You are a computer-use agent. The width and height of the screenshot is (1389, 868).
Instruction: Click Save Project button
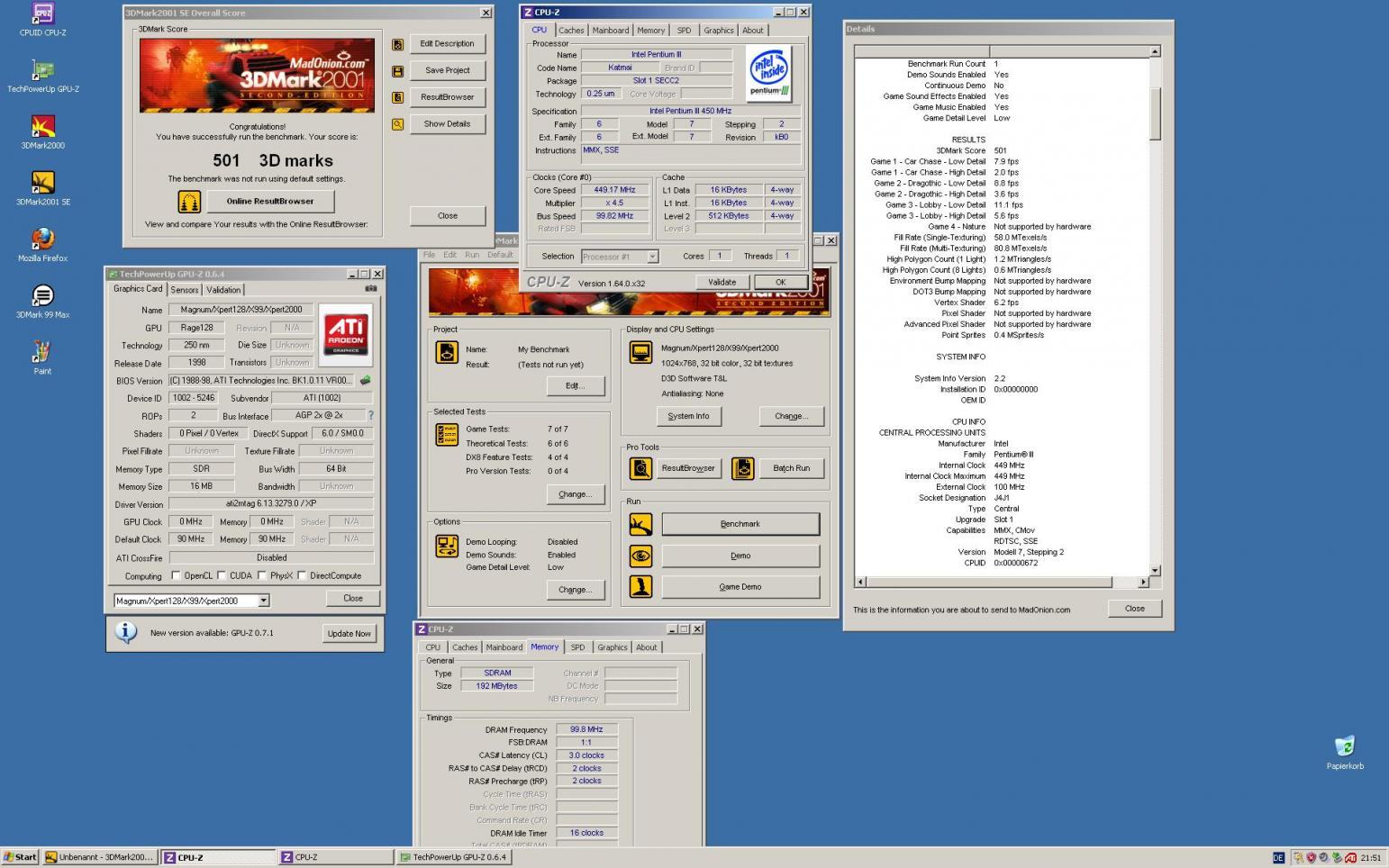coord(448,70)
